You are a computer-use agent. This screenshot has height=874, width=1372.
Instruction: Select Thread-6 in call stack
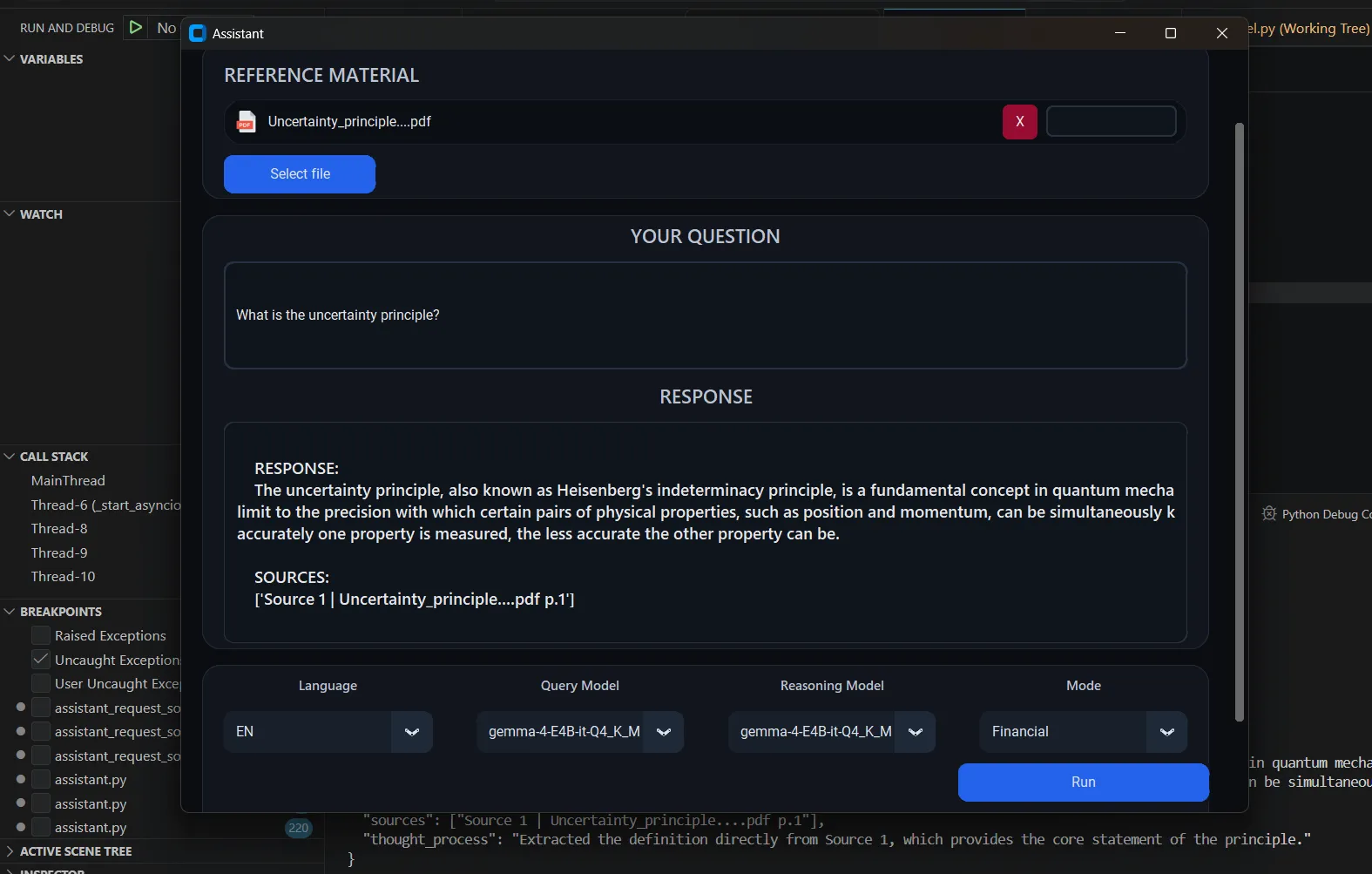click(x=105, y=505)
